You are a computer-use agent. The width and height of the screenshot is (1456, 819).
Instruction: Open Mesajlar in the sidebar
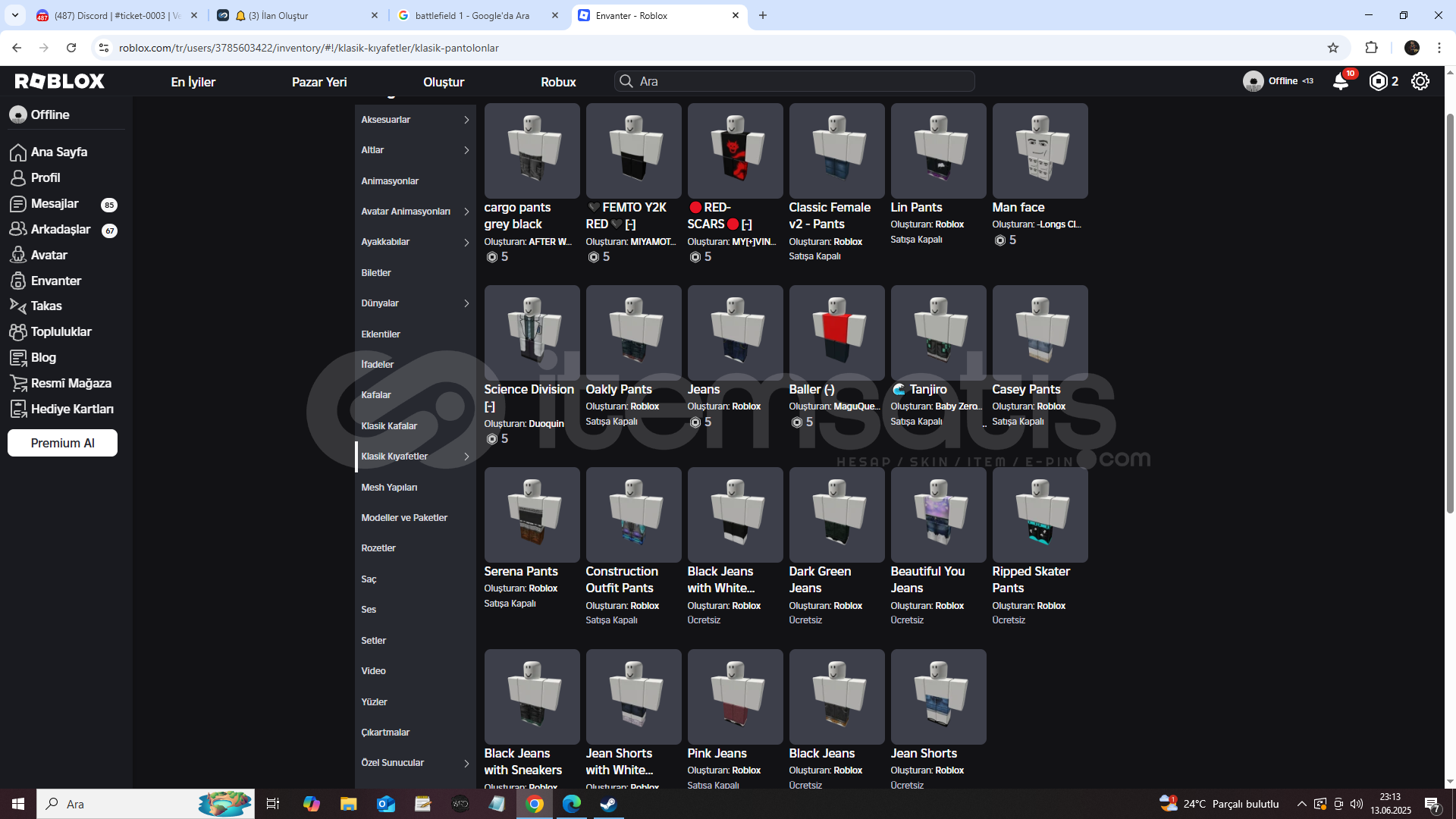55,203
